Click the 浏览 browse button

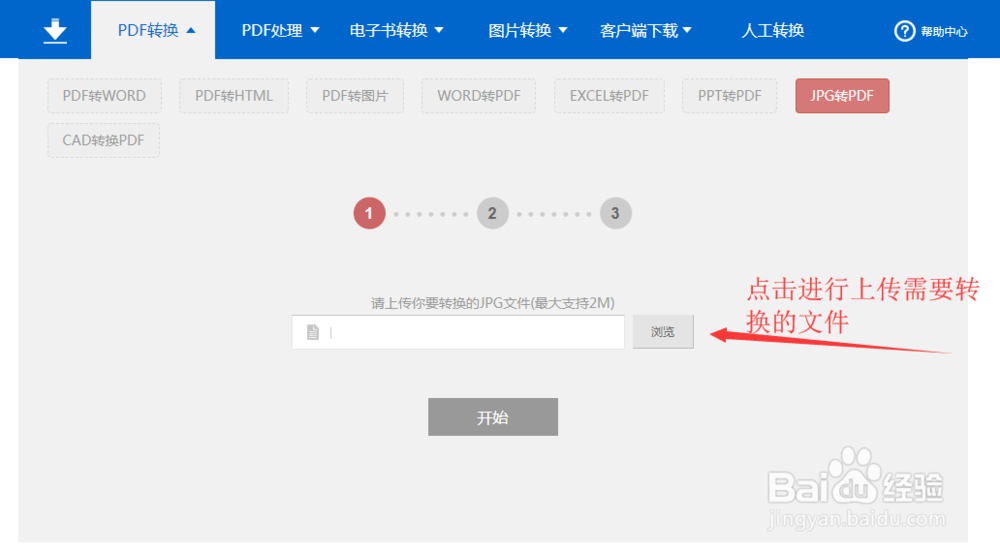pyautogui.click(x=663, y=332)
